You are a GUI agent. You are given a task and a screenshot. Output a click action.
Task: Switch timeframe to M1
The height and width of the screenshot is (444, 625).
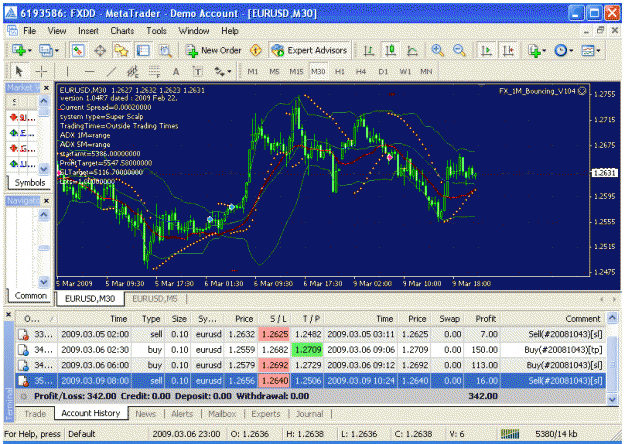pos(253,72)
